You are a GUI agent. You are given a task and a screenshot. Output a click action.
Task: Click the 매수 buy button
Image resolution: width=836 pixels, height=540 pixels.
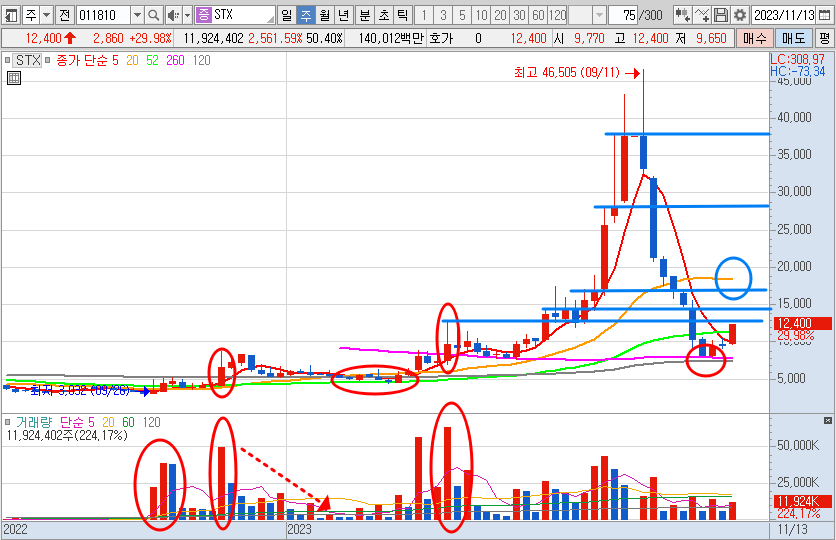(x=754, y=38)
